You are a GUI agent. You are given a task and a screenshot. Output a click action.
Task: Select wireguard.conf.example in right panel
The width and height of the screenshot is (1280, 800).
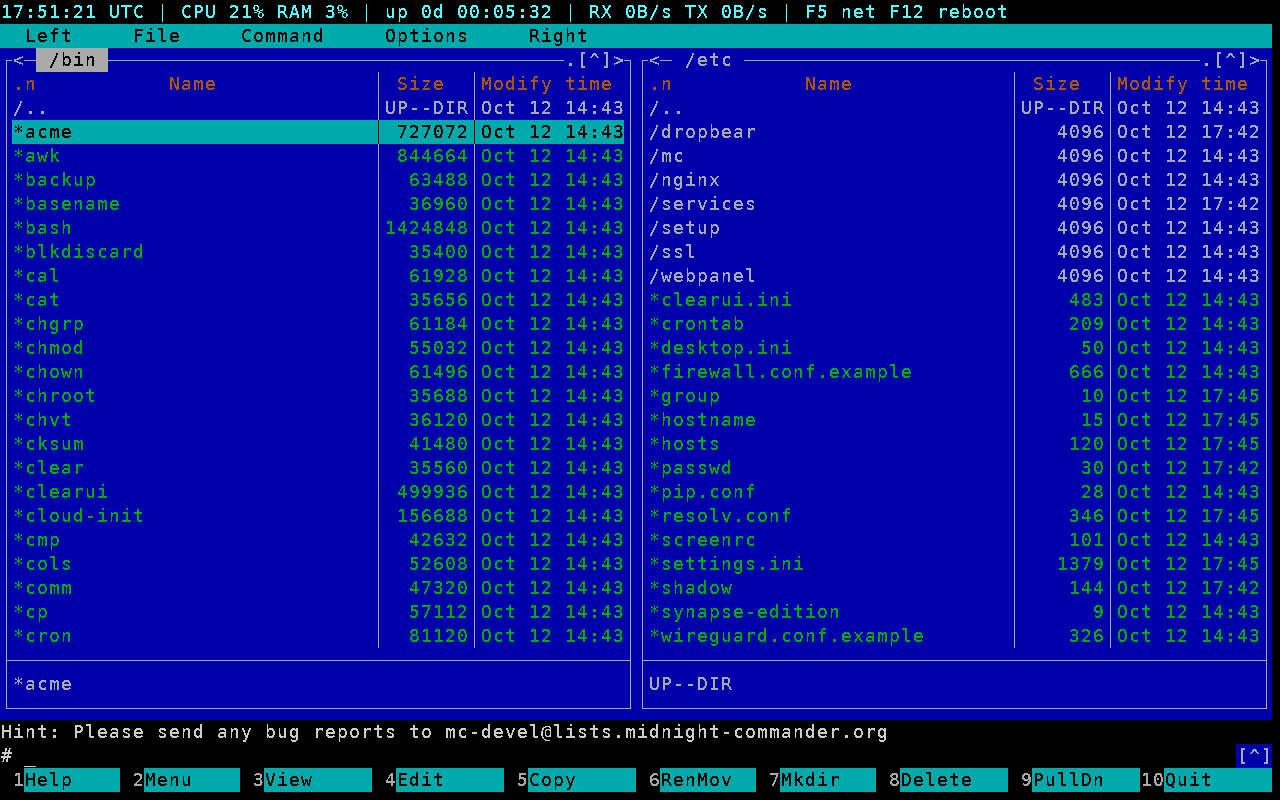tap(954, 636)
